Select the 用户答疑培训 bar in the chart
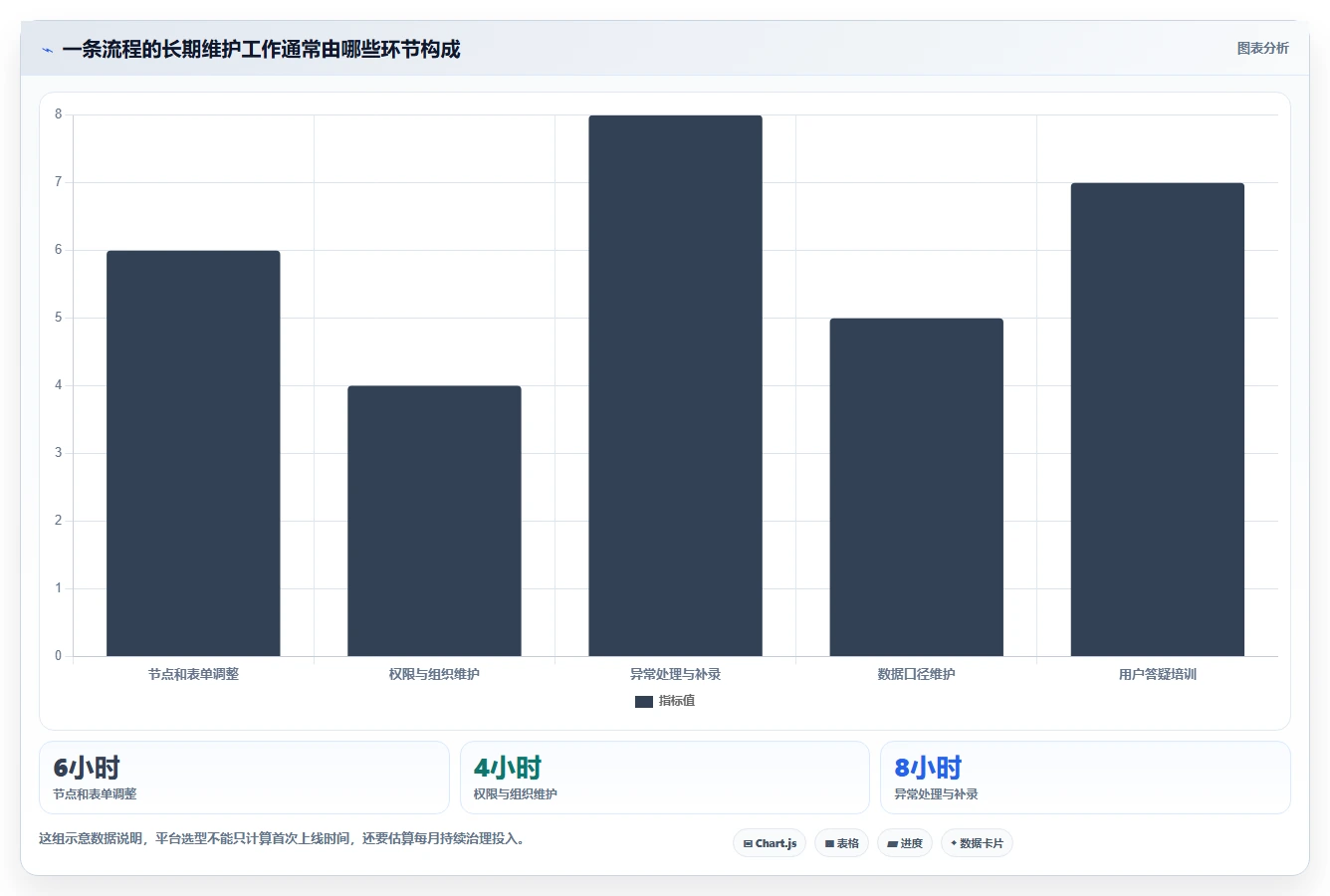Screen dimensions: 1330x896 coord(1157,419)
